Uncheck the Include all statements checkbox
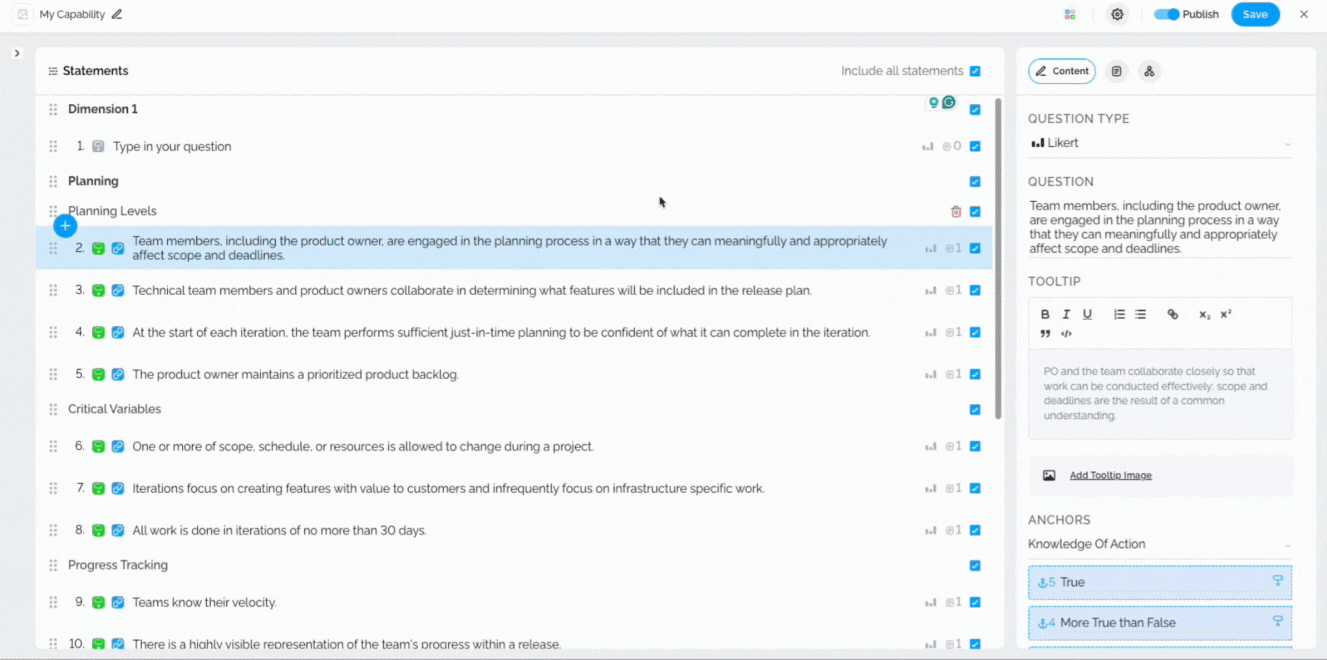 975,72
